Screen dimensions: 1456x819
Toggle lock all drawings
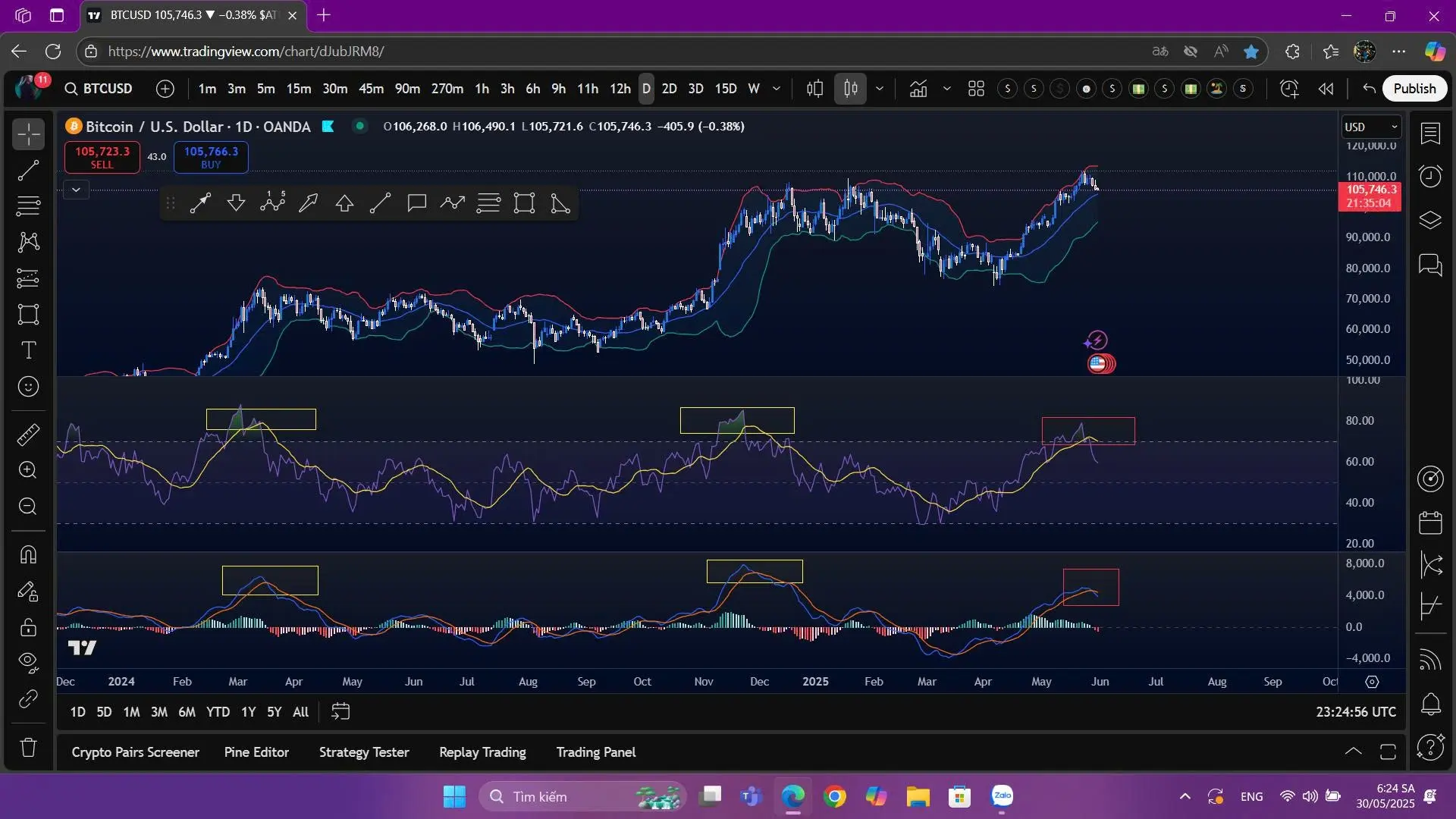[28, 627]
